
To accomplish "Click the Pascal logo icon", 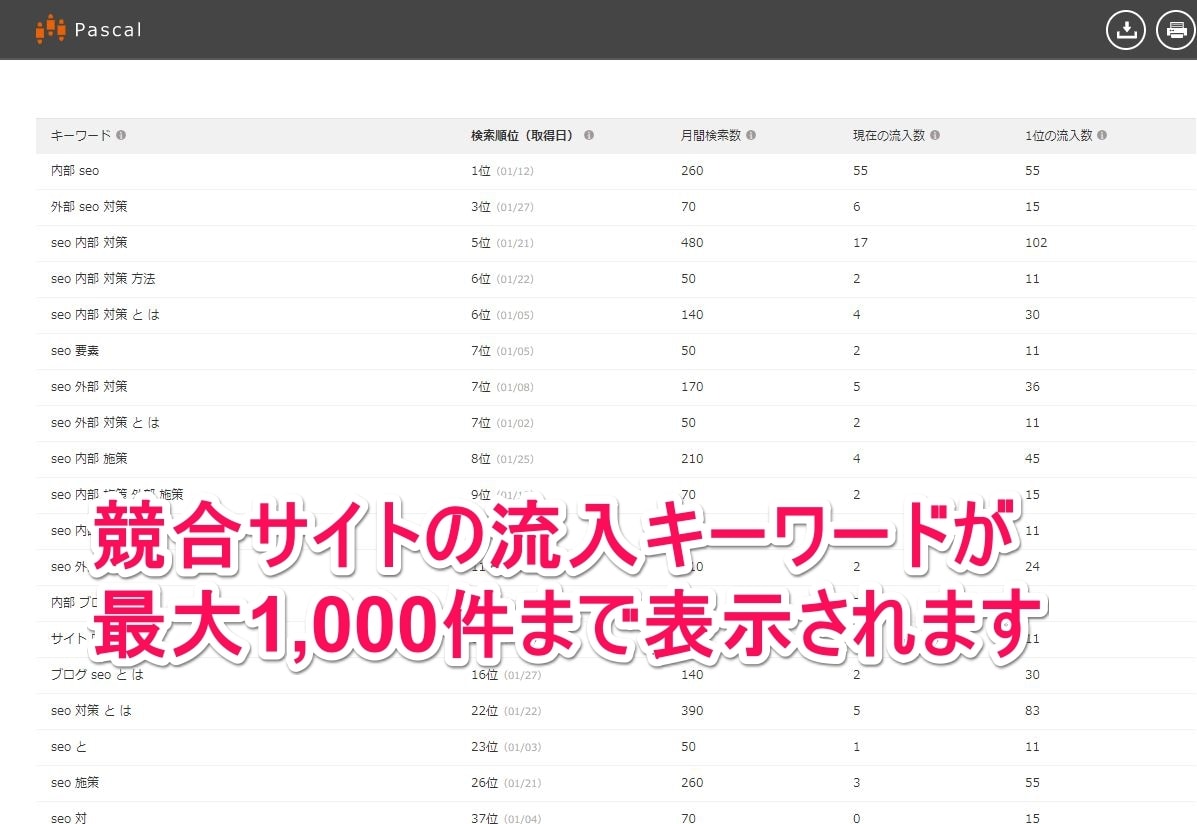I will (x=50, y=29).
